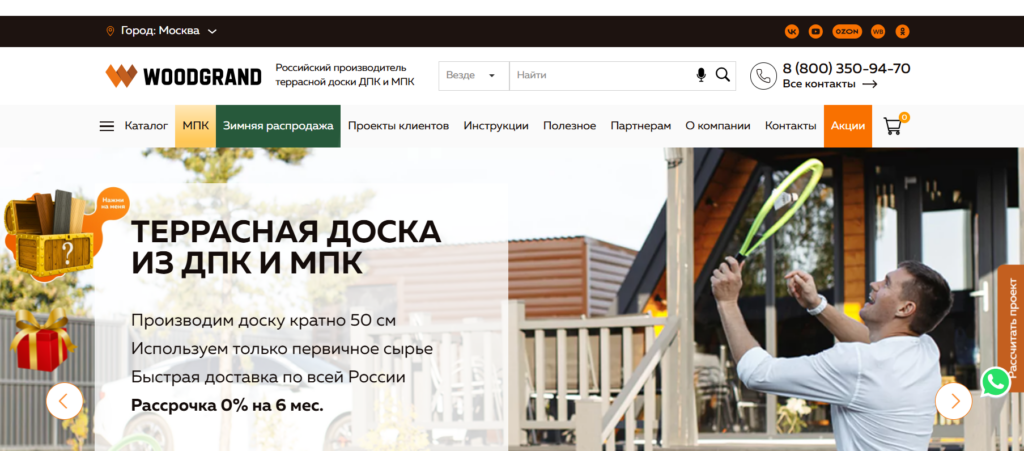Open the Каталог hamburger menu
The height and width of the screenshot is (451, 1024).
(x=134, y=126)
